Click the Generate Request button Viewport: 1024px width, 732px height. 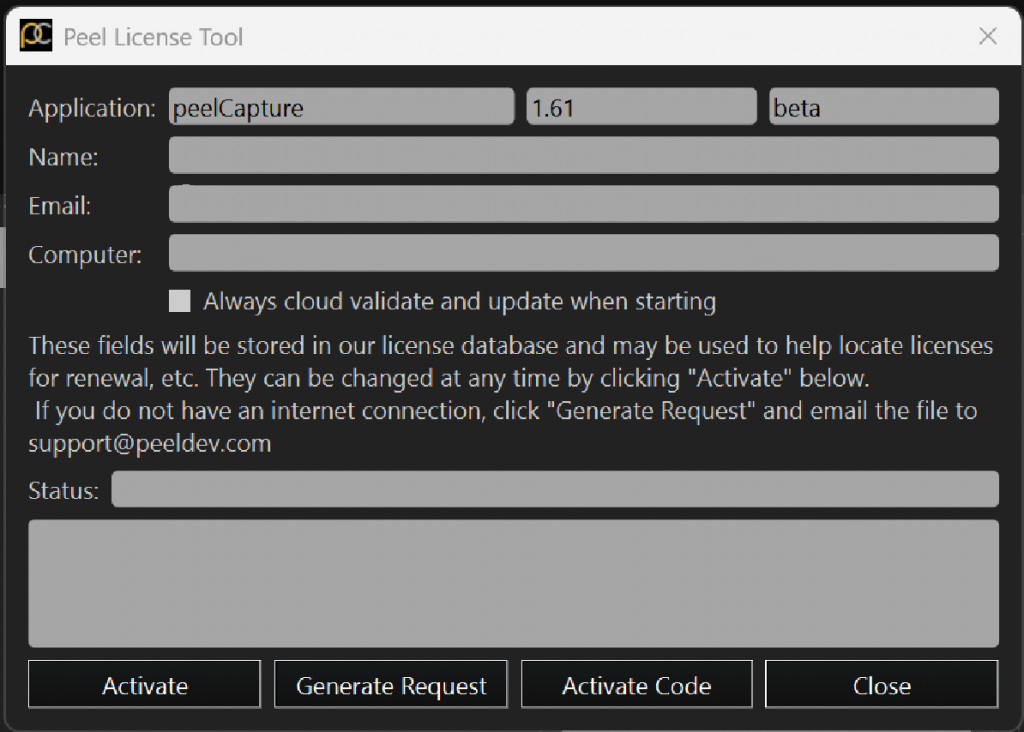(x=391, y=684)
